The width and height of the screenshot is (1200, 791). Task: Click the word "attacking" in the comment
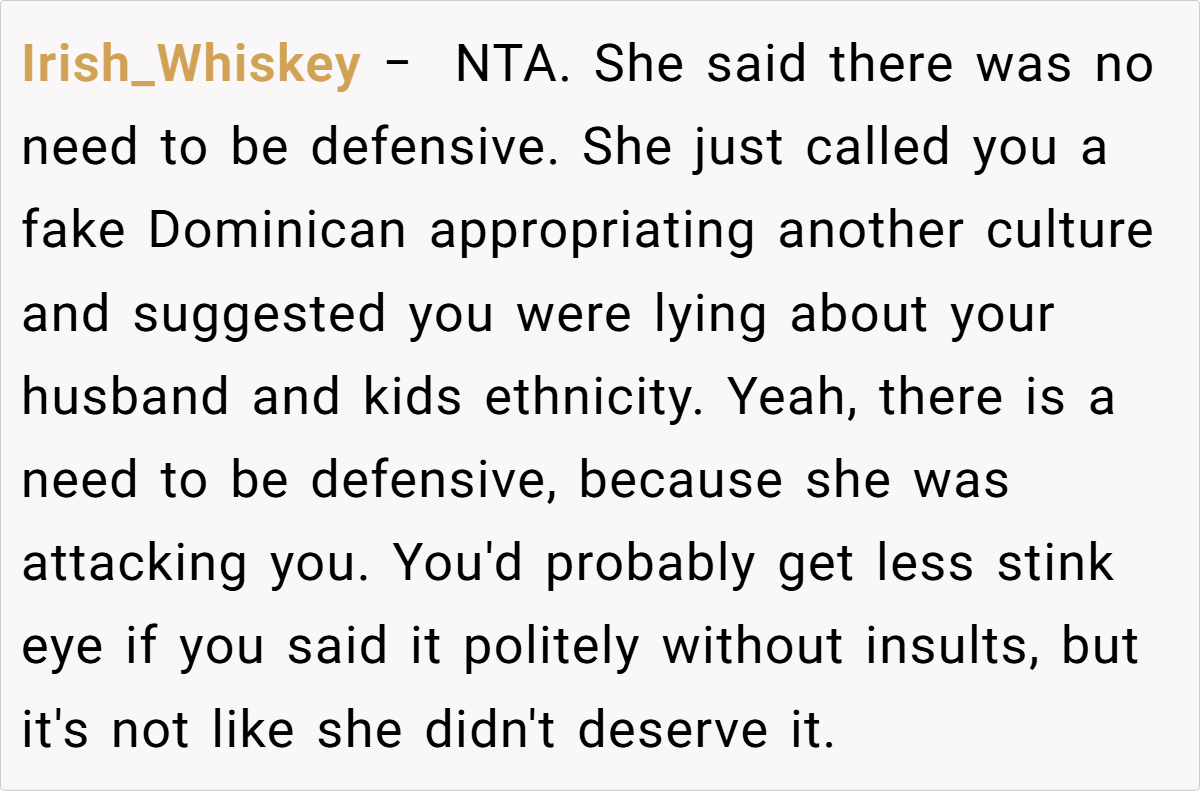point(135,563)
